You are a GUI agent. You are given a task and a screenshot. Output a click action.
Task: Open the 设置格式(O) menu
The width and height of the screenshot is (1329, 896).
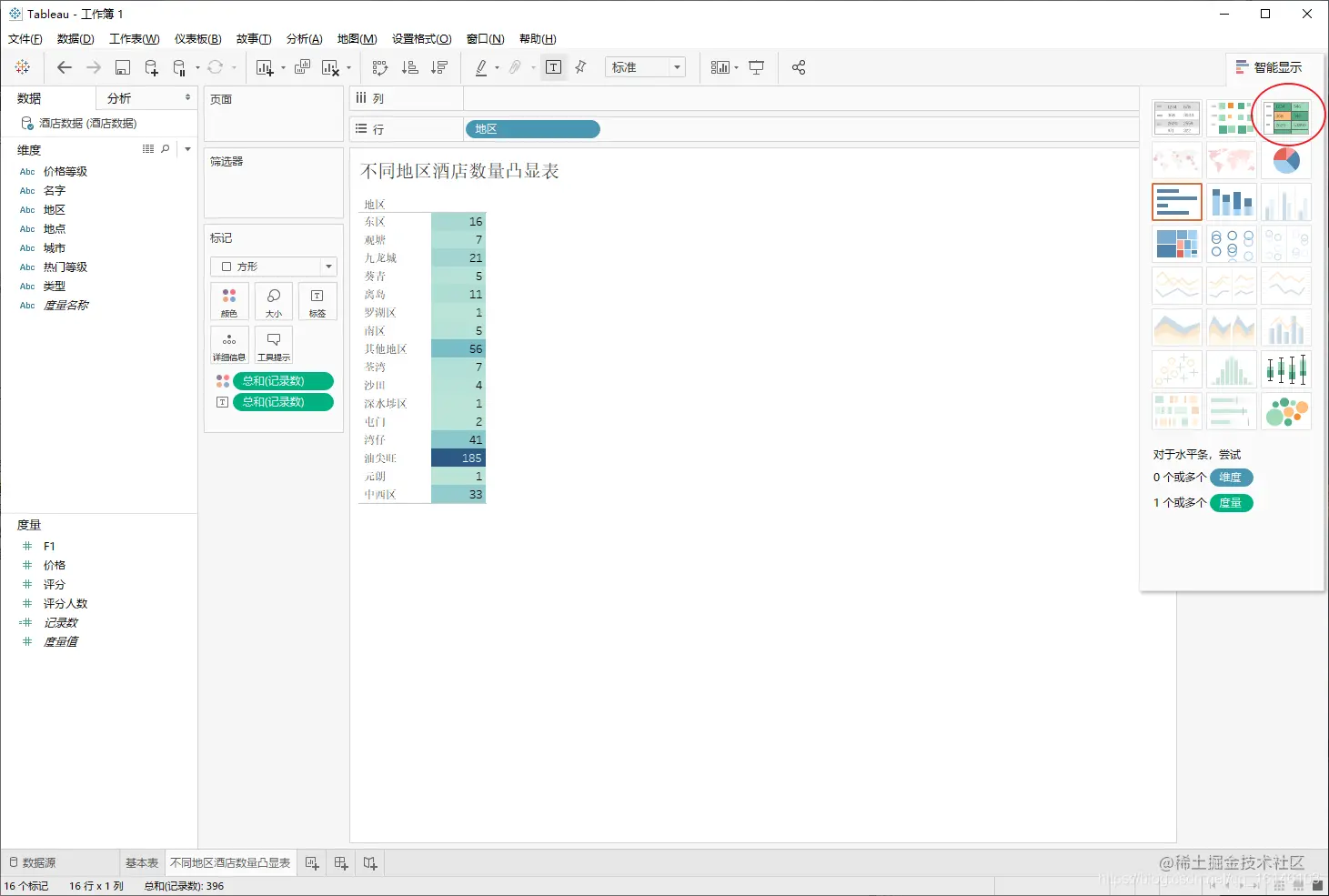(422, 39)
